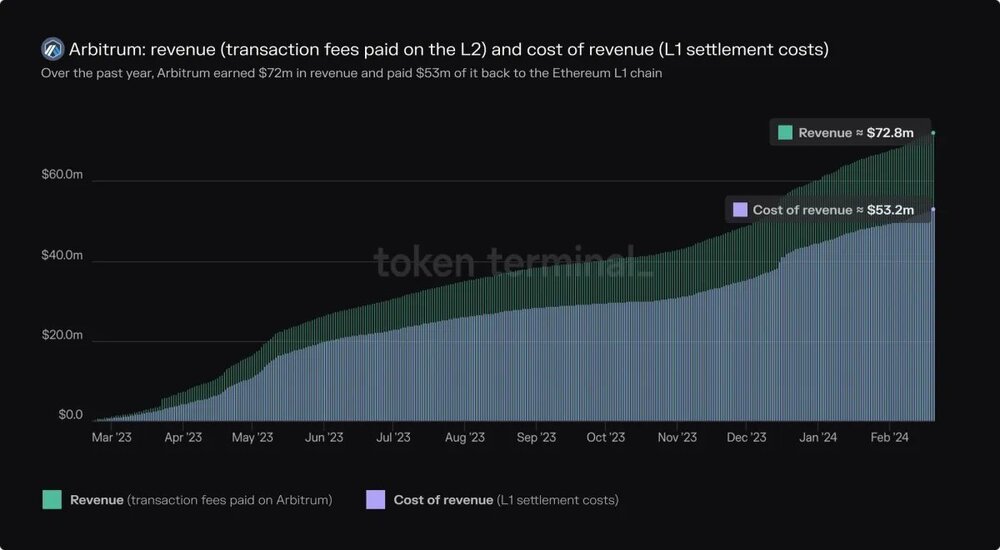Click purple Cost of revenue legend swatch

[376, 500]
